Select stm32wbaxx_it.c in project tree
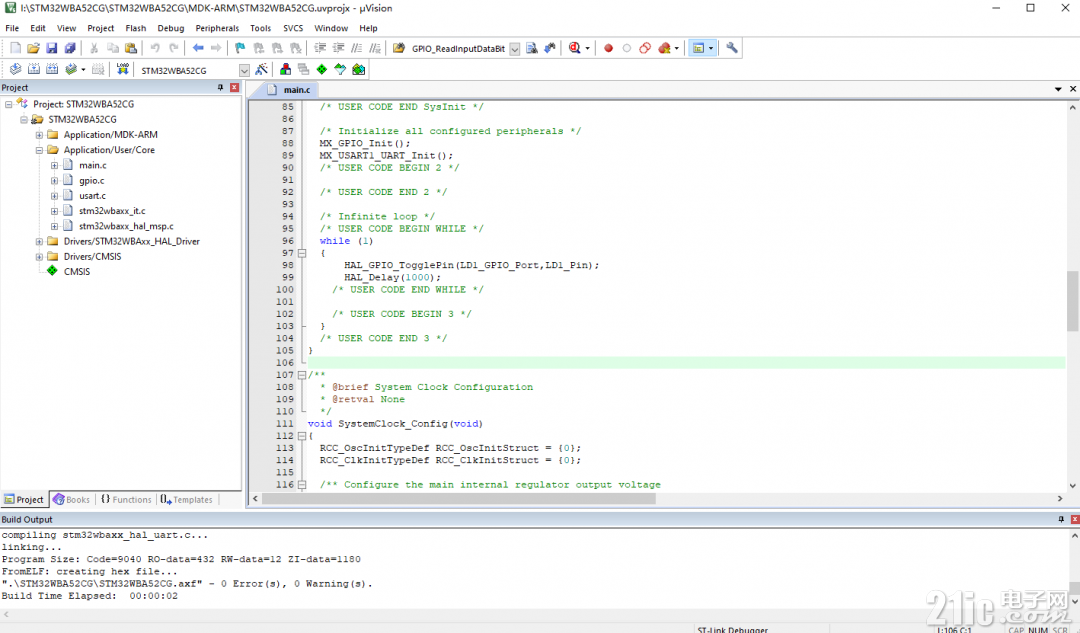Screen dimensions: 1080x633 click(x=112, y=211)
